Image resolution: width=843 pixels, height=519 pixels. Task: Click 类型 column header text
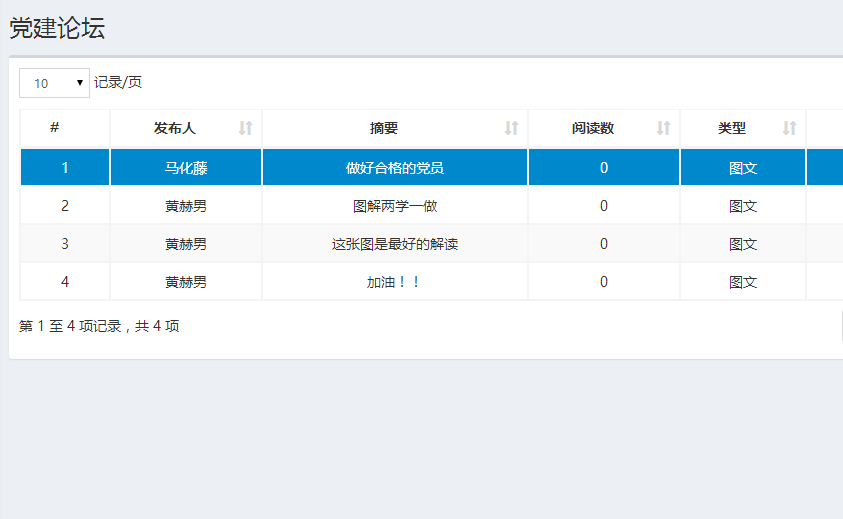[x=731, y=128]
